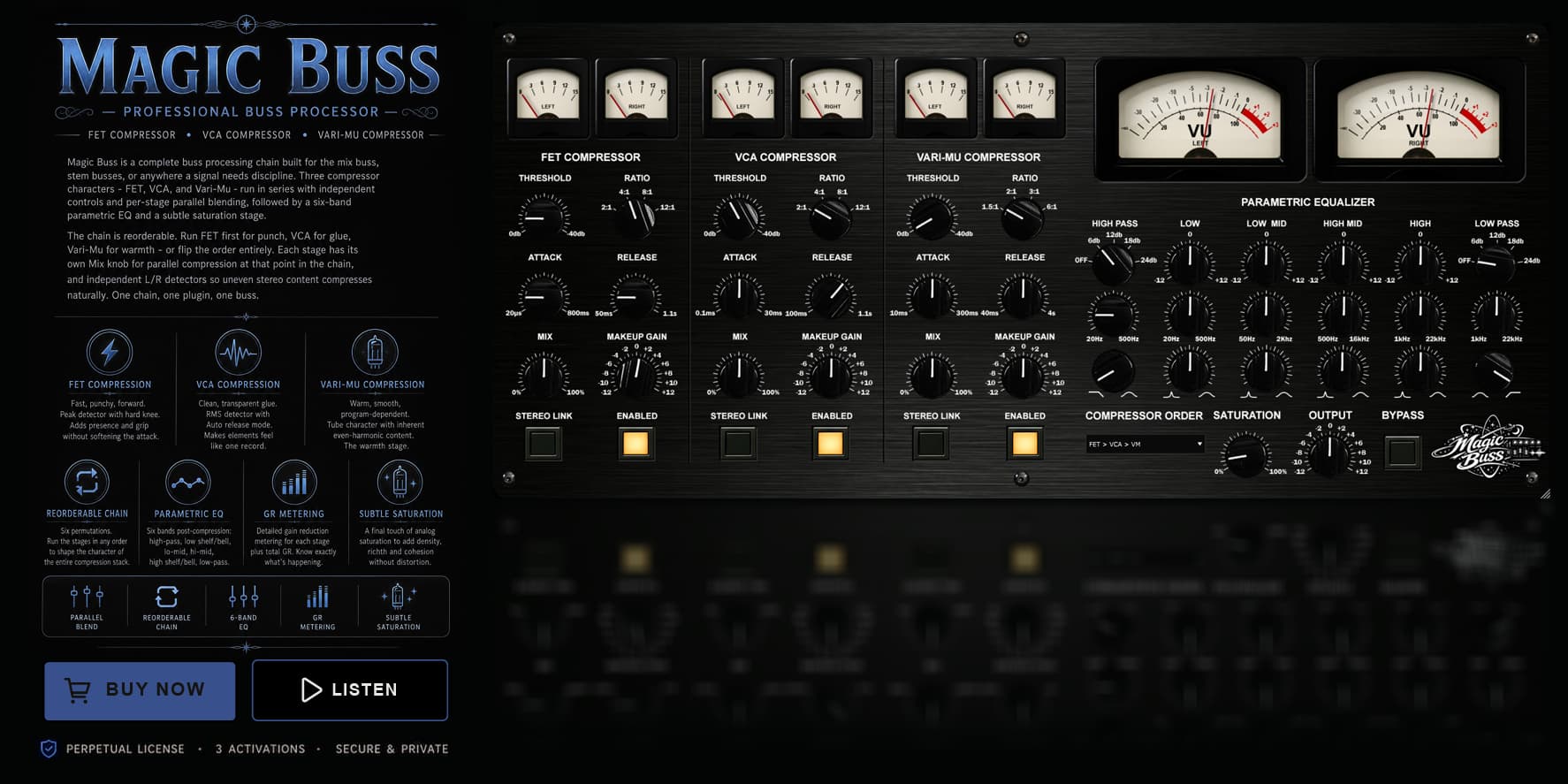This screenshot has height=784, width=1568.
Task: Click the 6-Band EQ sliders icon
Action: click(x=243, y=597)
